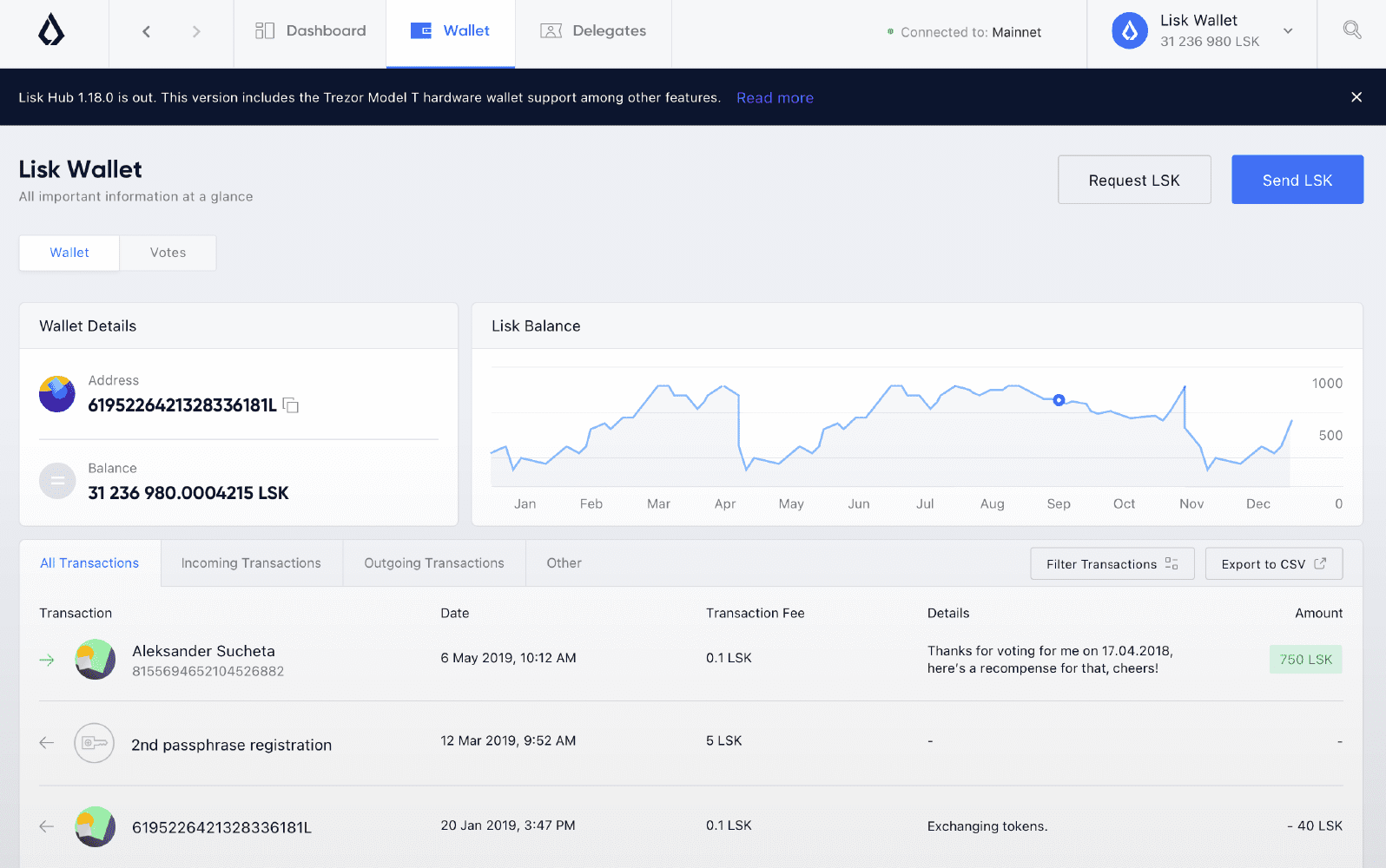This screenshot has width=1386, height=868.
Task: Click the balance 31 236 980.0004215 LSK
Action: click(x=188, y=493)
